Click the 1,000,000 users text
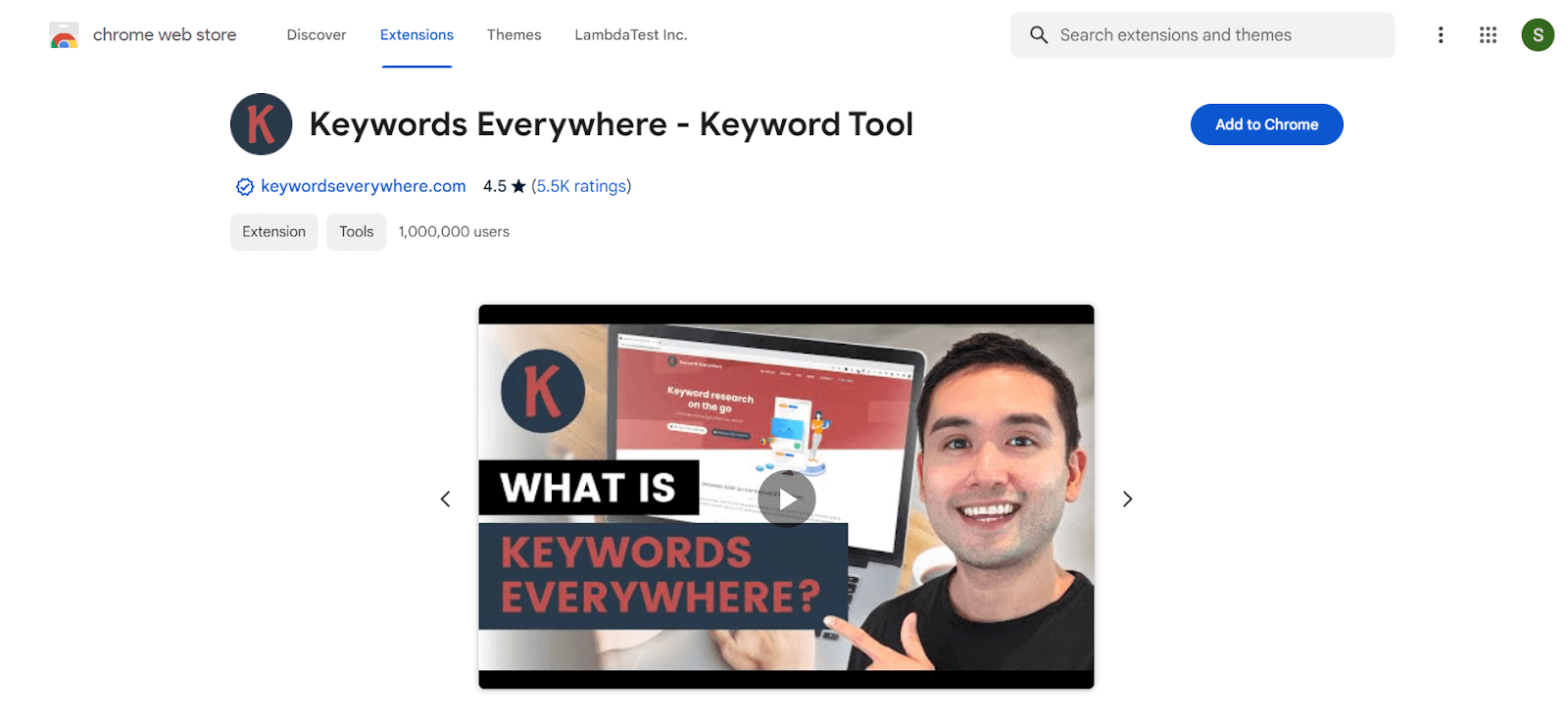The width and height of the screenshot is (1568, 719). point(454,232)
